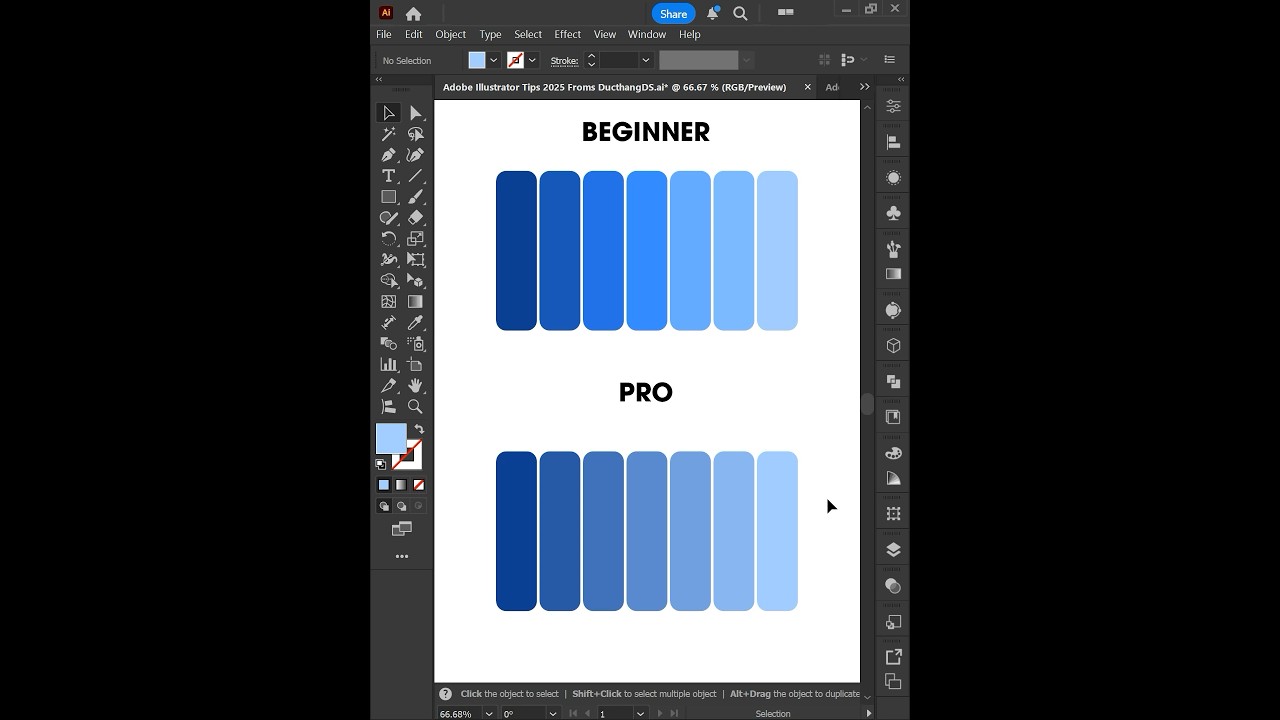Pick the Eyedropper tool
Image resolution: width=1280 pixels, height=720 pixels.
tap(415, 323)
